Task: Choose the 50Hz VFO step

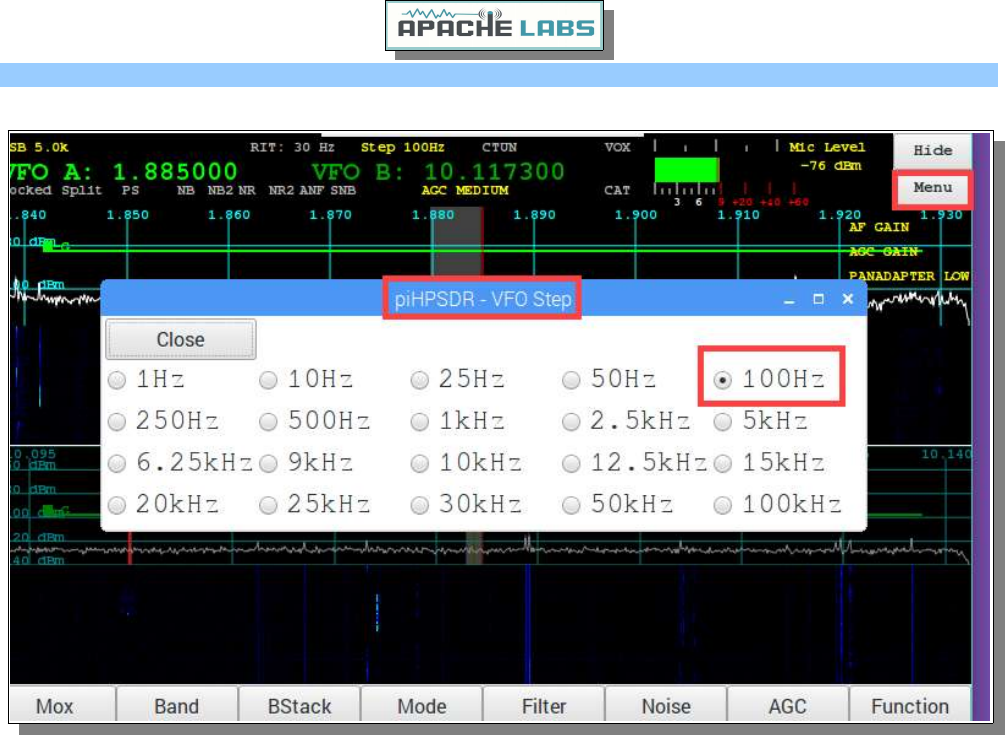Action: point(570,380)
